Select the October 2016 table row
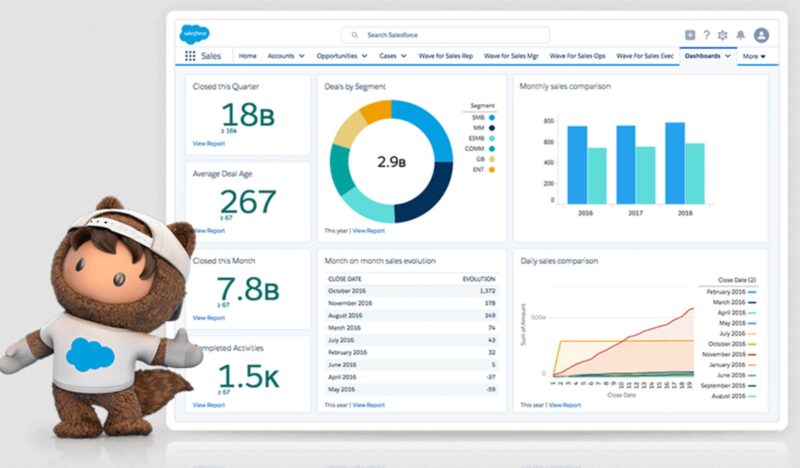 click(411, 291)
